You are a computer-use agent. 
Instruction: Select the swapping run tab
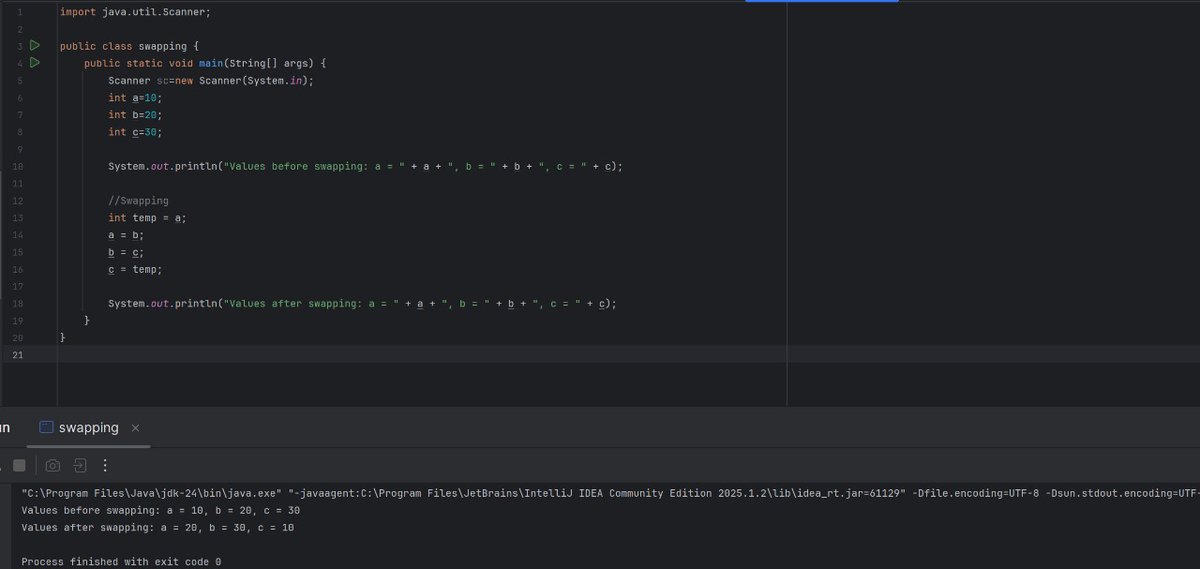88,428
